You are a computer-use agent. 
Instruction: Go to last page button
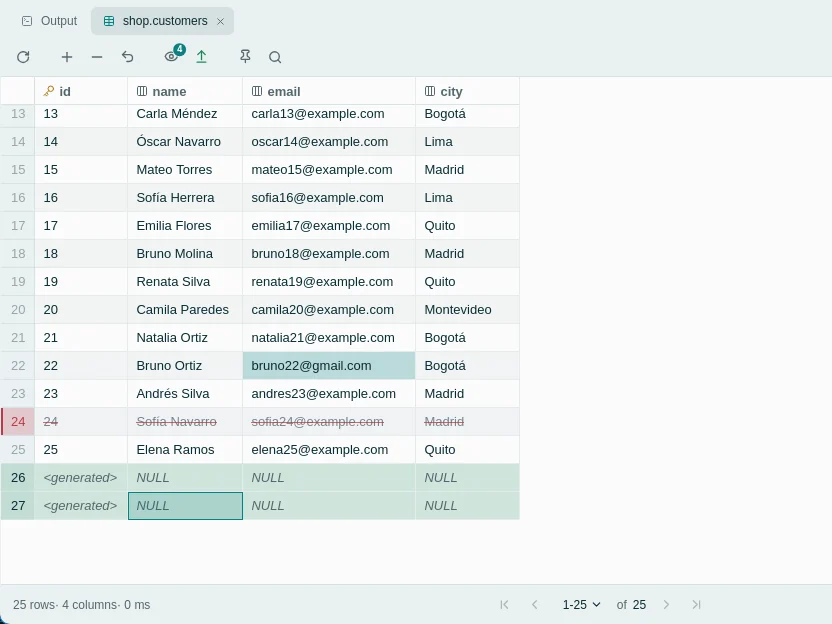[696, 604]
